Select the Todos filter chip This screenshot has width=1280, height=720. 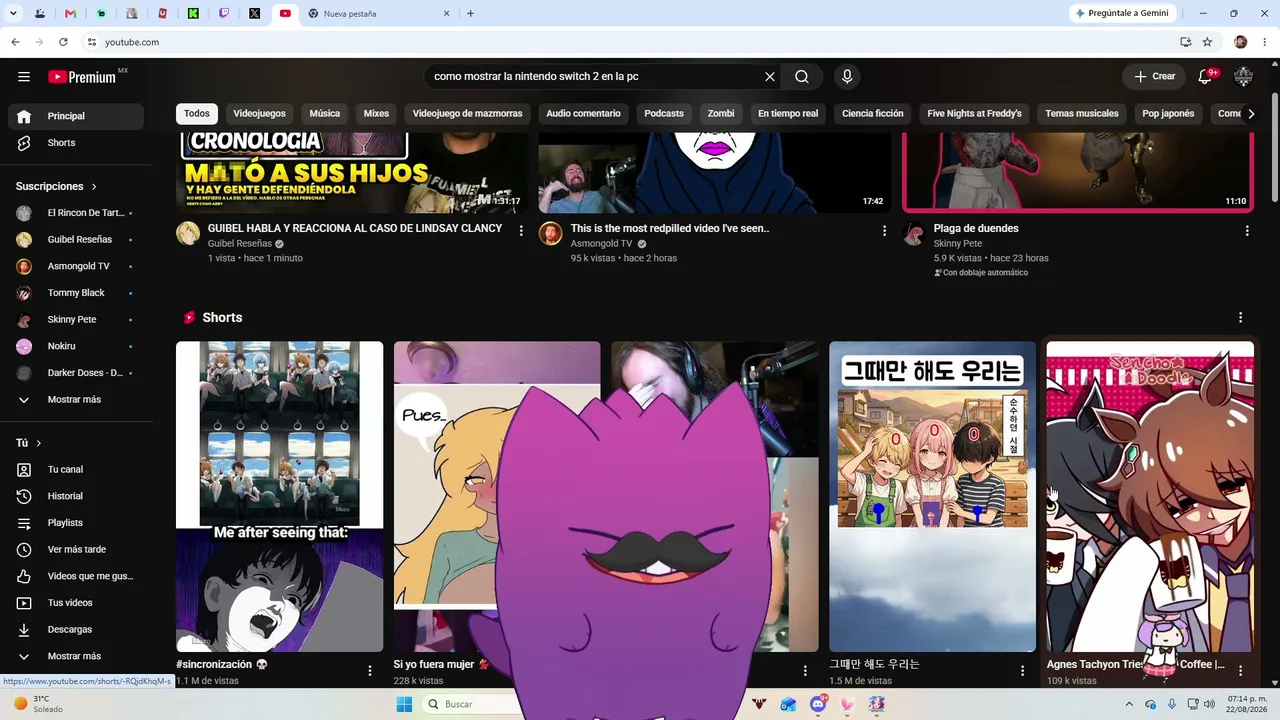[x=197, y=114]
